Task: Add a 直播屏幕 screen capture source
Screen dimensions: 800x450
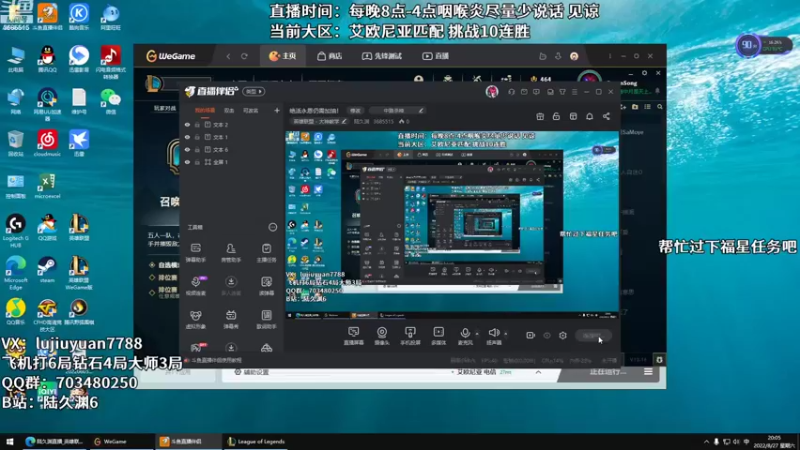Action: [x=353, y=336]
